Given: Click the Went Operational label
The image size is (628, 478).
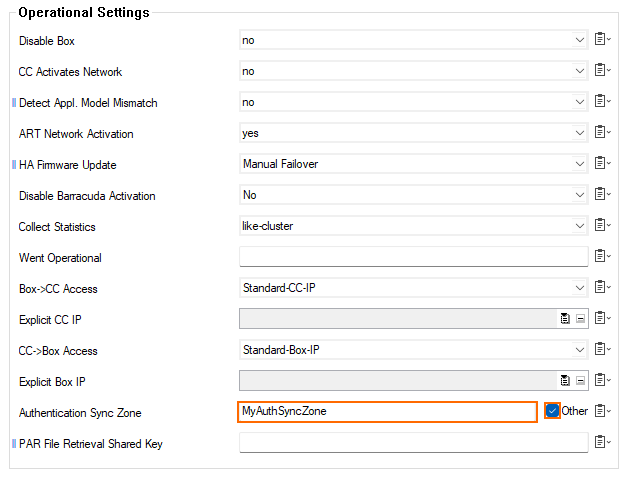Looking at the screenshot, I should point(60,258).
